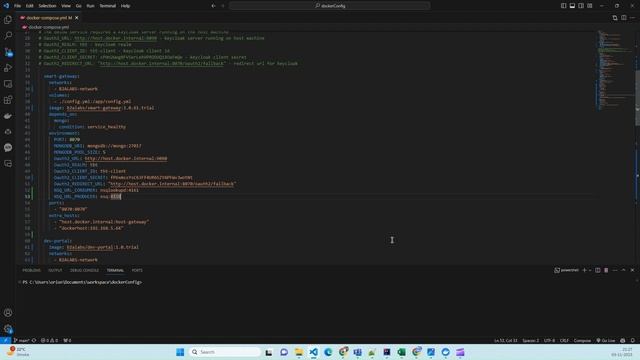Change the Compose language mode
This screenshot has height=360, width=640.
coord(582,340)
